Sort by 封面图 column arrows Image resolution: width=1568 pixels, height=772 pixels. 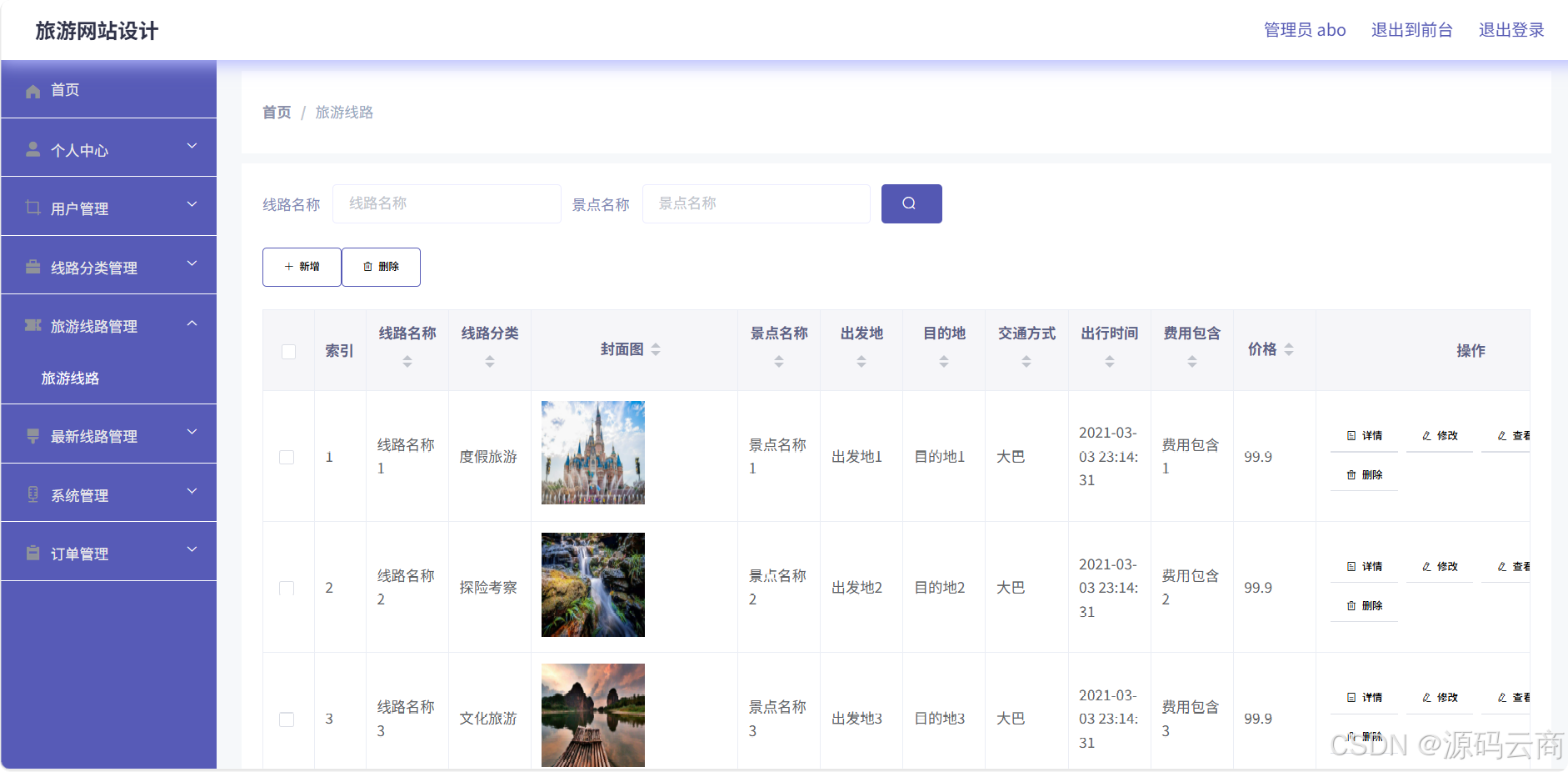pos(656,349)
